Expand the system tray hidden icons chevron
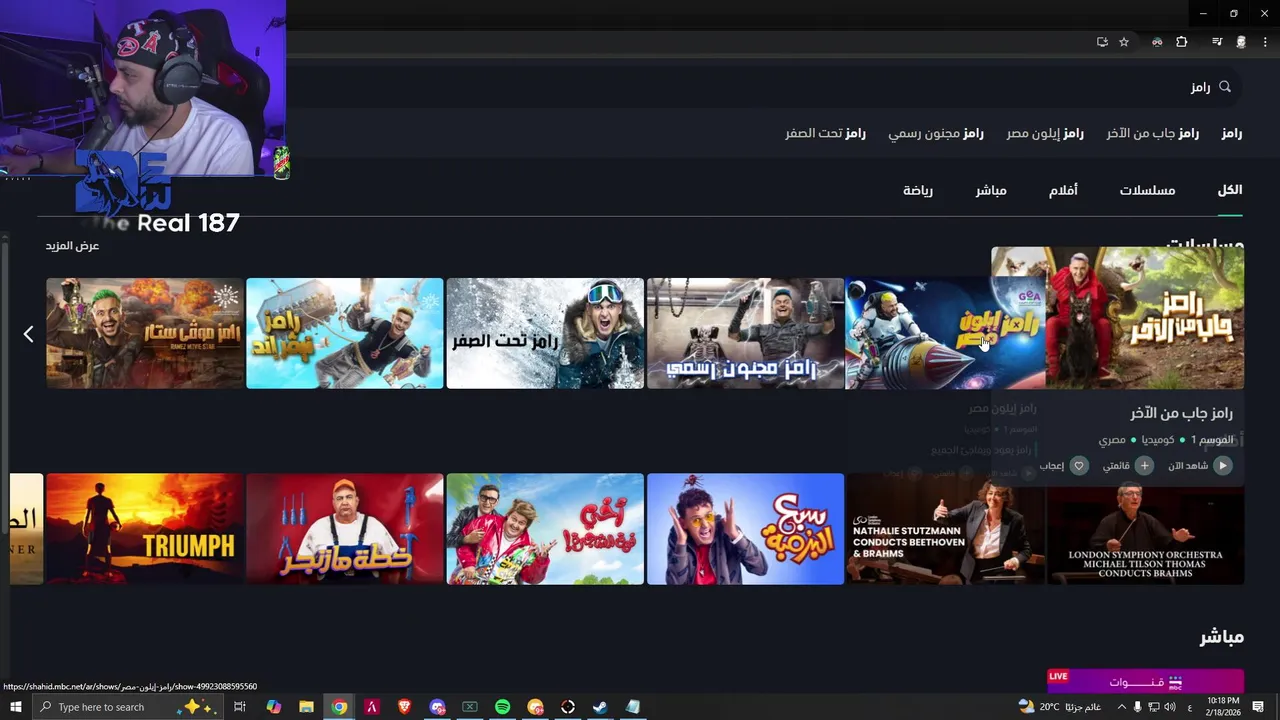1280x720 pixels. tap(1121, 707)
